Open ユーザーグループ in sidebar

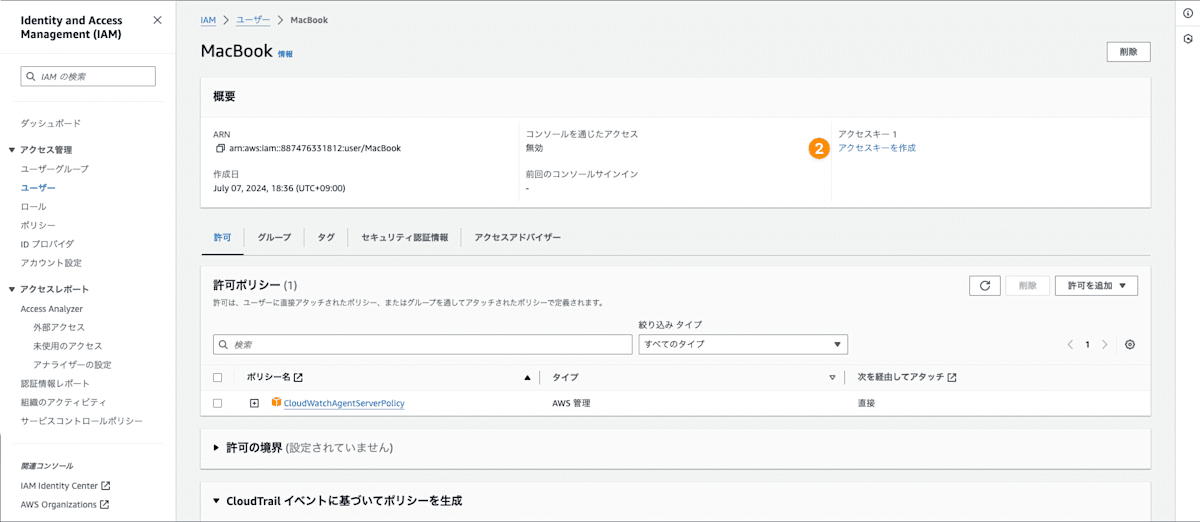click(55, 169)
